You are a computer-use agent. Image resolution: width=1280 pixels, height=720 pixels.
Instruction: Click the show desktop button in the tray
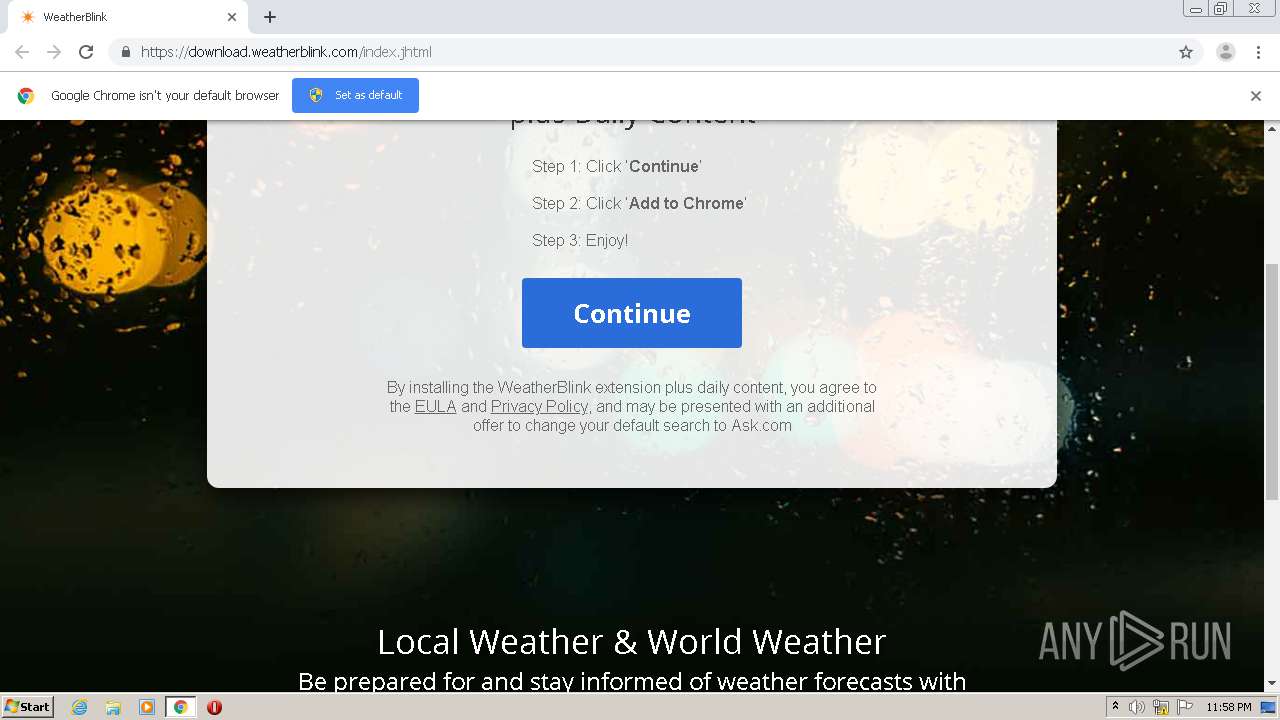(1269, 707)
